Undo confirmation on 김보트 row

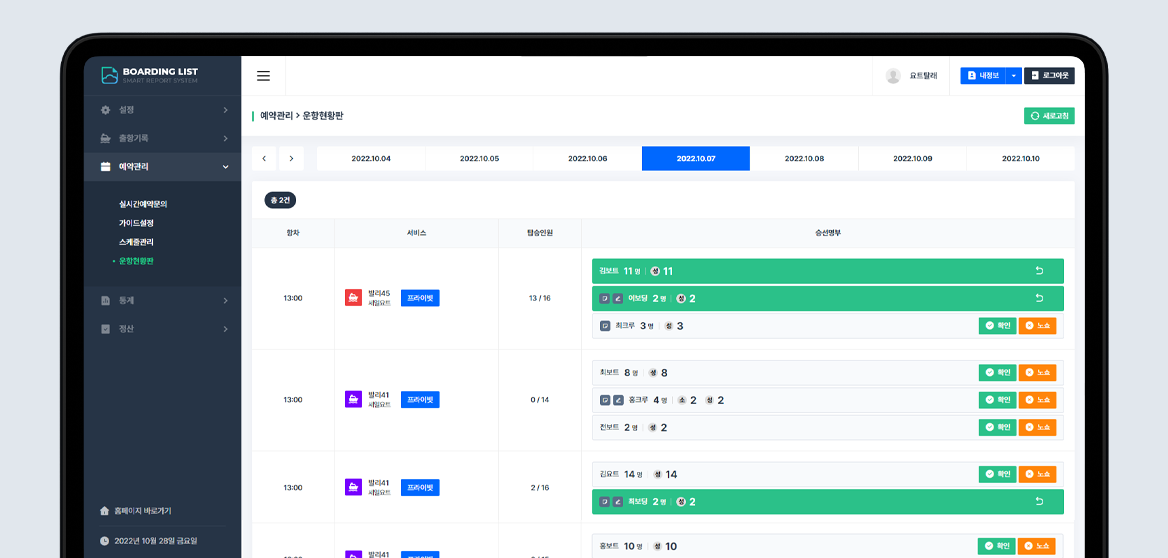(x=1038, y=271)
